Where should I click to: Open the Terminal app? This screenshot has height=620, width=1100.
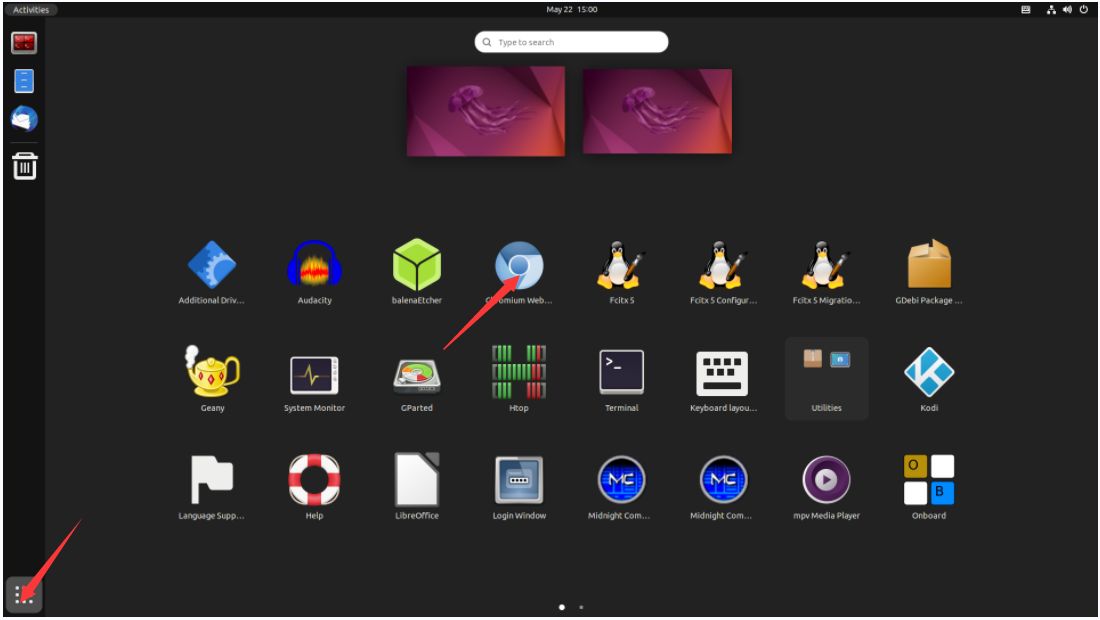(x=621, y=373)
